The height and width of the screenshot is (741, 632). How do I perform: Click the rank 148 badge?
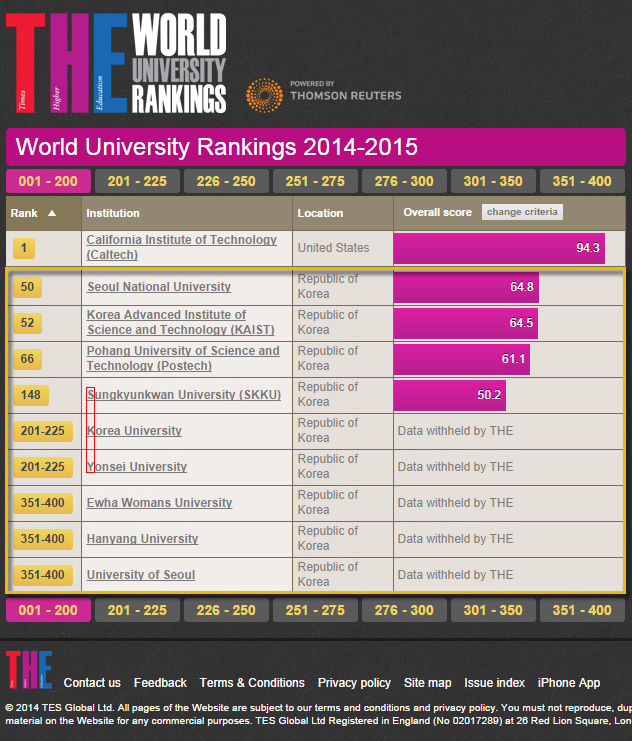click(31, 395)
